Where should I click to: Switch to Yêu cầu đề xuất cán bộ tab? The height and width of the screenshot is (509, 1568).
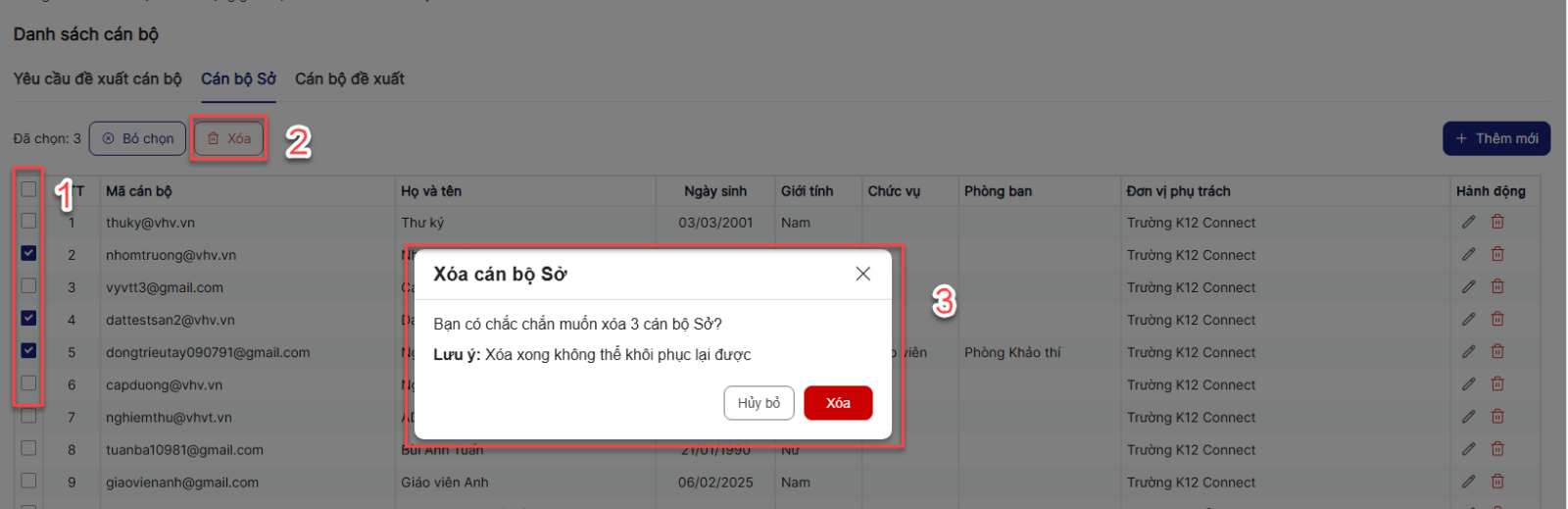coord(97,78)
